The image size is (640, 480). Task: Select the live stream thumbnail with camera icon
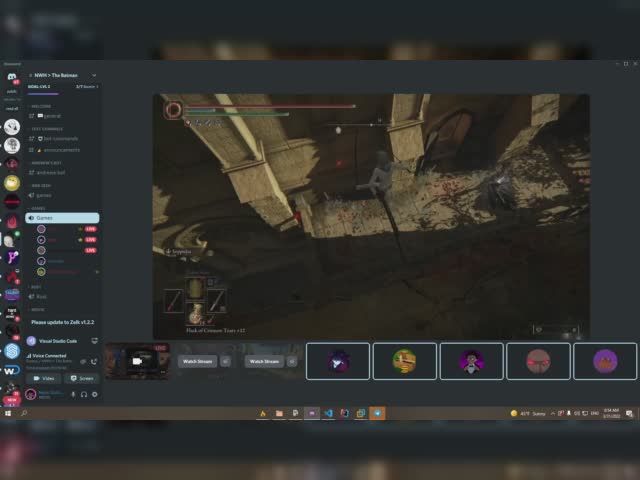137,361
